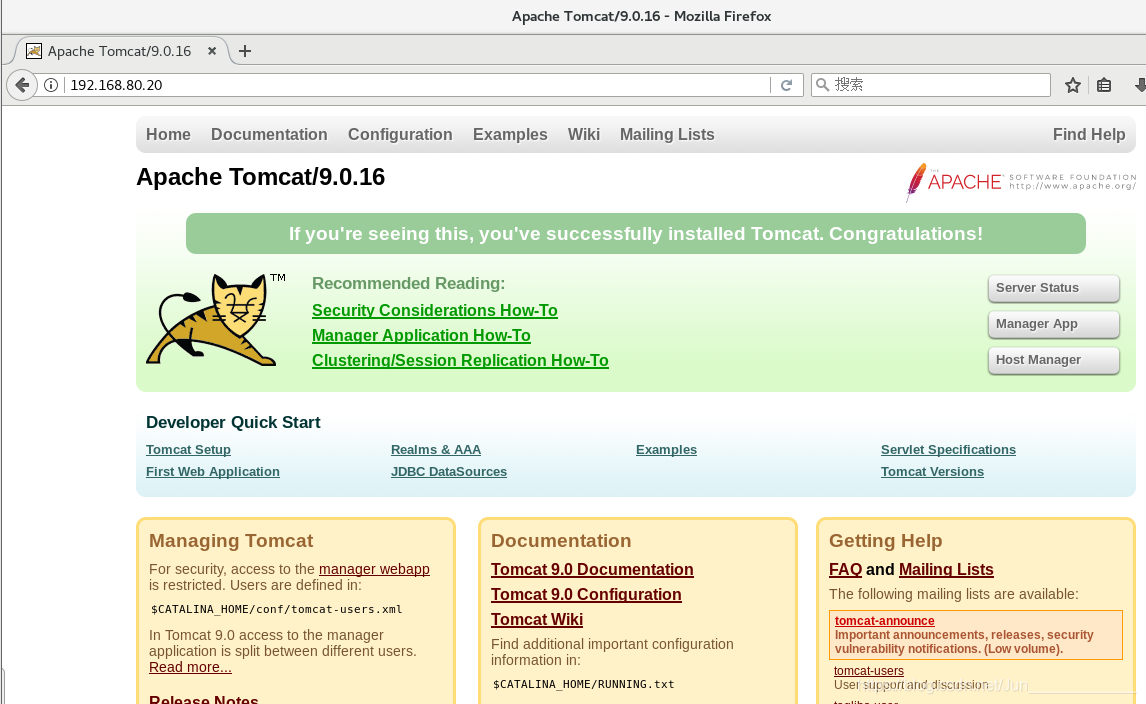Viewport: 1146px width, 704px height.
Task: Click the Apache Tomcat/9.0.16 page heading
Action: pos(260,177)
